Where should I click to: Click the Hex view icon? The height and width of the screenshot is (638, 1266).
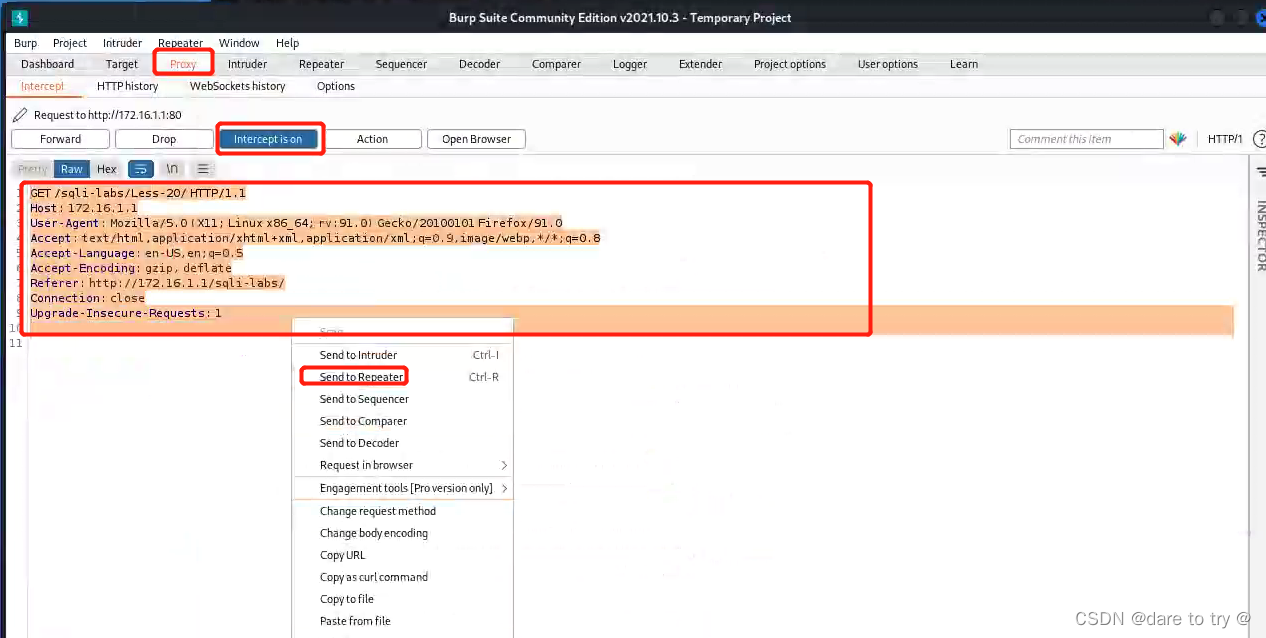pos(106,168)
